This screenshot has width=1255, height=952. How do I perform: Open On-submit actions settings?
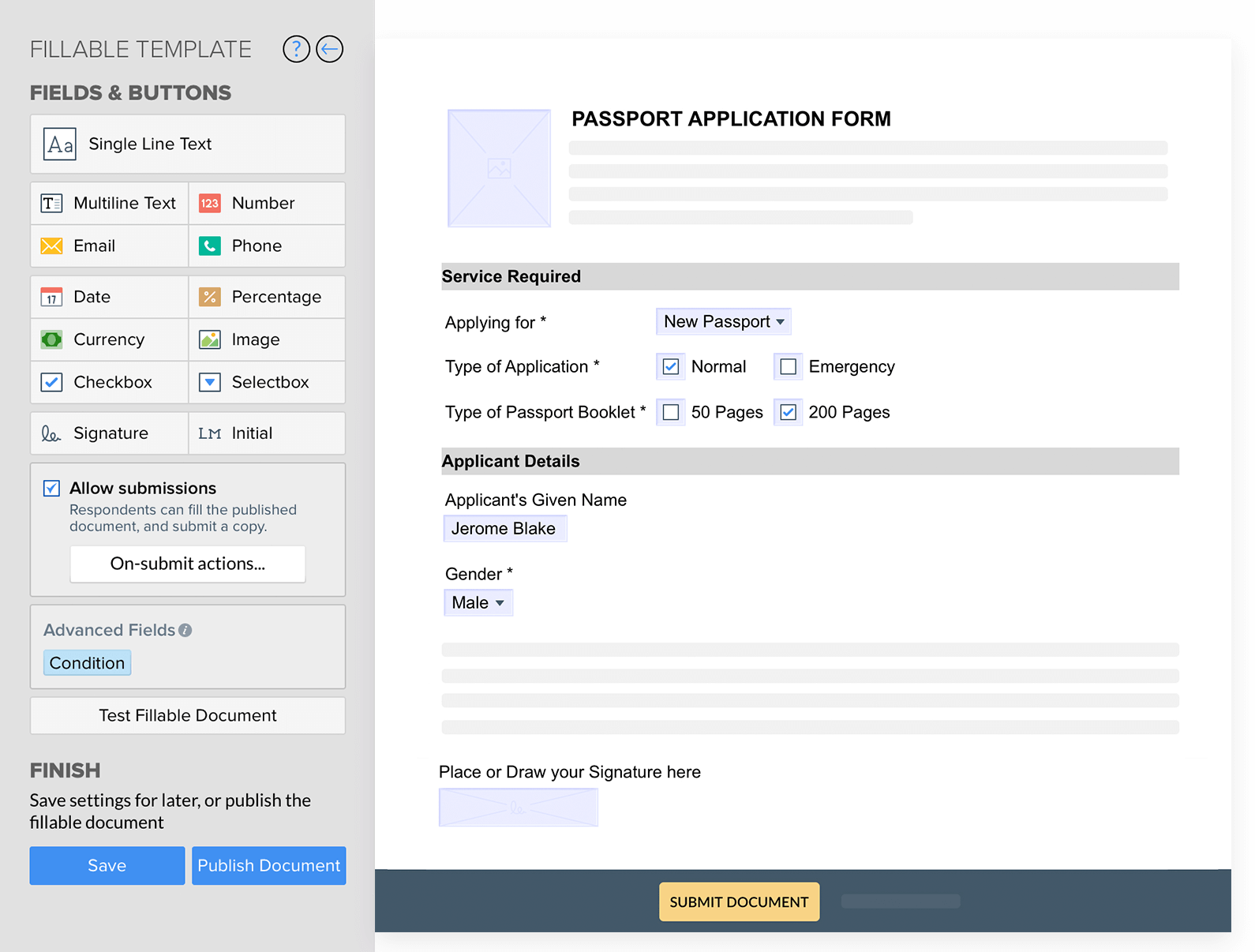pyautogui.click(x=188, y=564)
